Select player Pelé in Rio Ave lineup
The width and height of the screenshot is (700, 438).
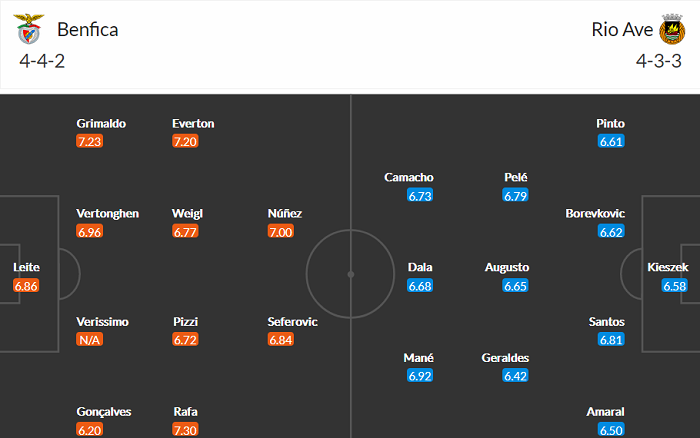pyautogui.click(x=516, y=178)
